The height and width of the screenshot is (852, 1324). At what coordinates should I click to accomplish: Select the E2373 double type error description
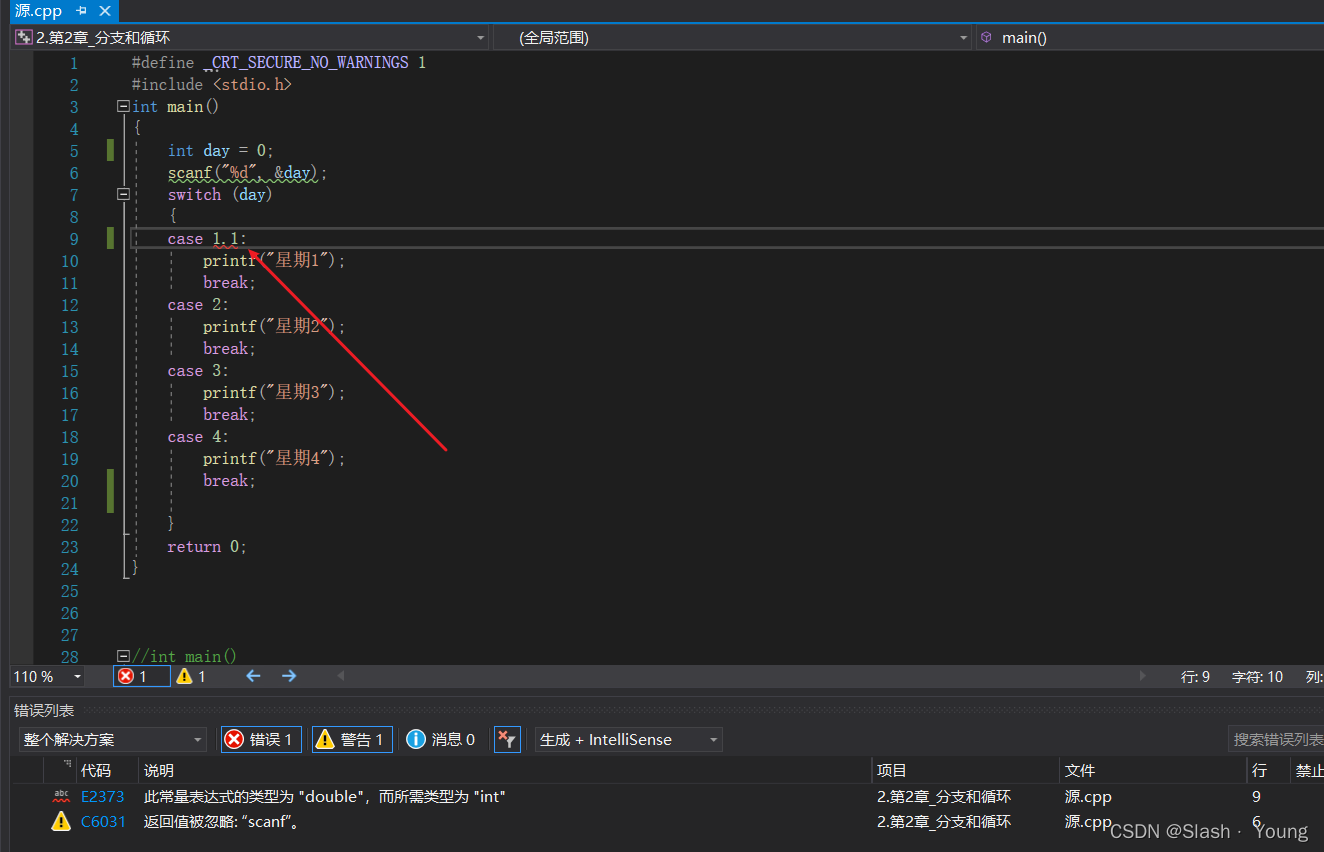[325, 797]
